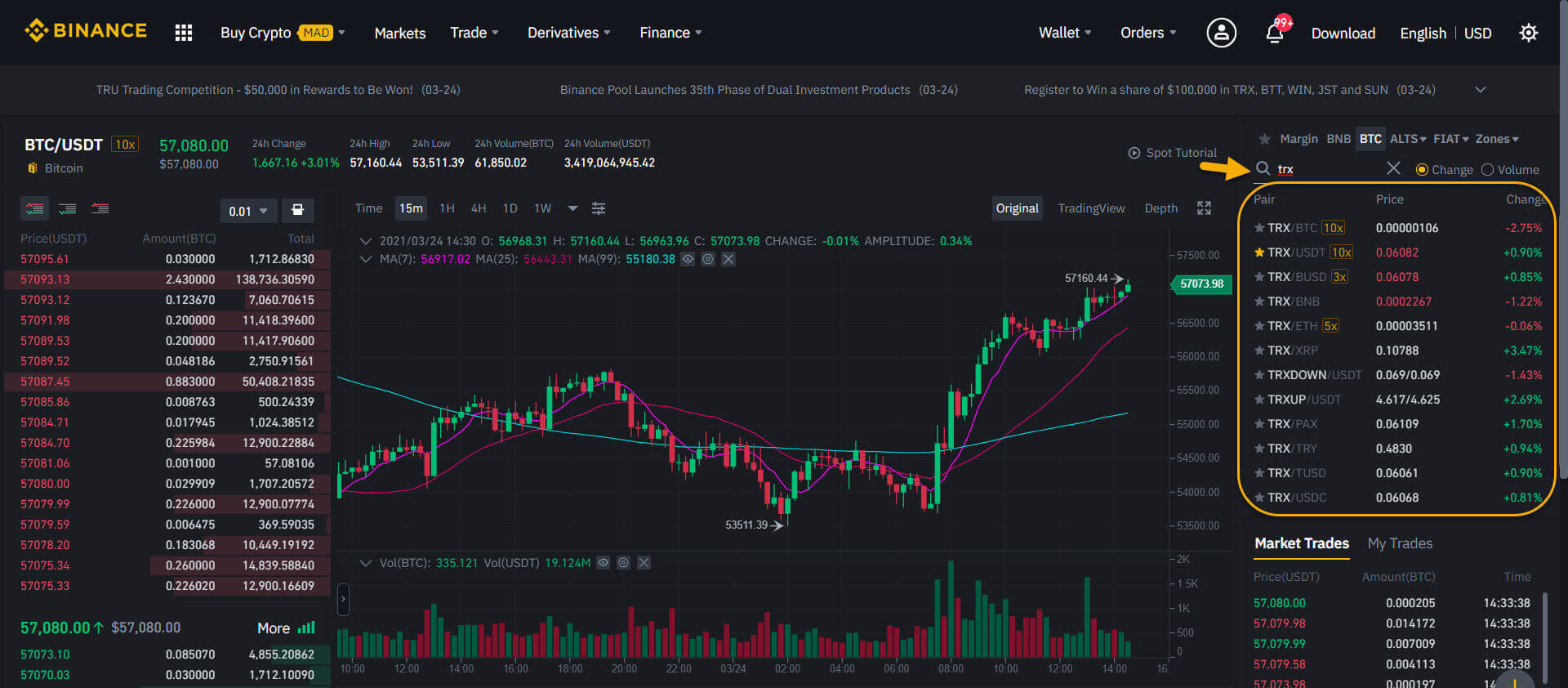Switch chart to TradingView view
The height and width of the screenshot is (688, 1568).
click(x=1091, y=208)
